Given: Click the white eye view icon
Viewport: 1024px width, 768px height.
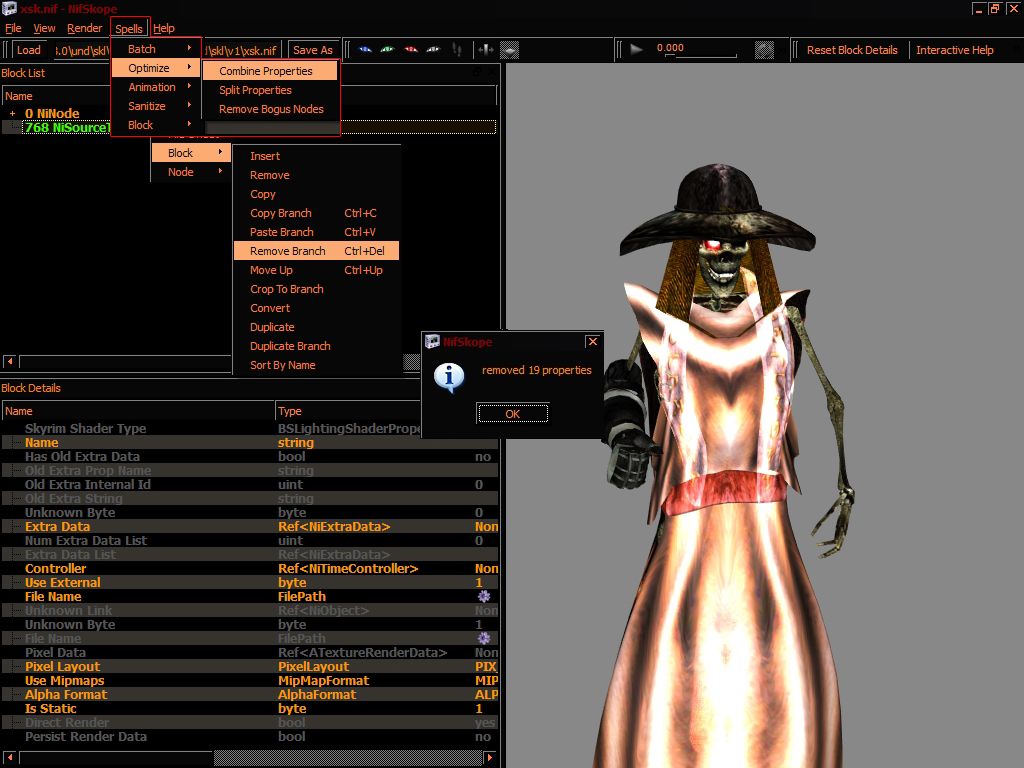Looking at the screenshot, I should click(x=434, y=50).
